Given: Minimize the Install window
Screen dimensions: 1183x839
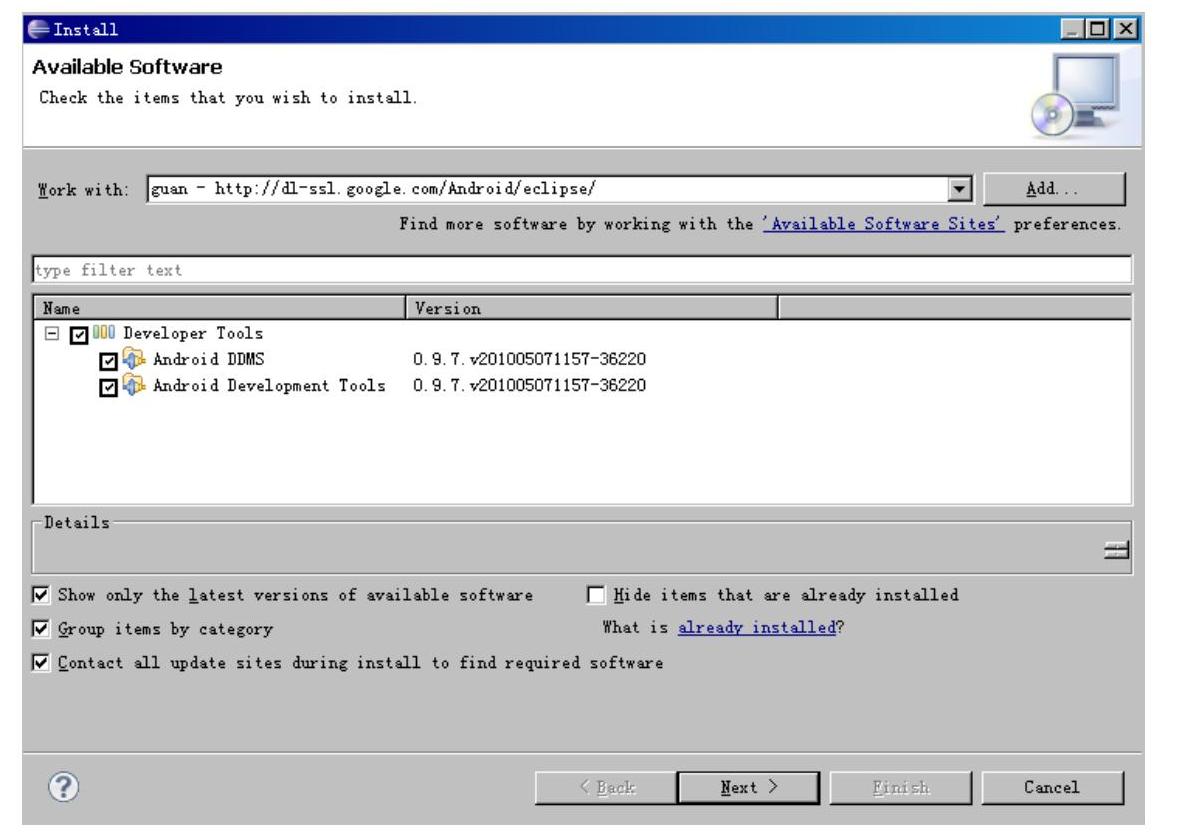Looking at the screenshot, I should [x=1073, y=29].
